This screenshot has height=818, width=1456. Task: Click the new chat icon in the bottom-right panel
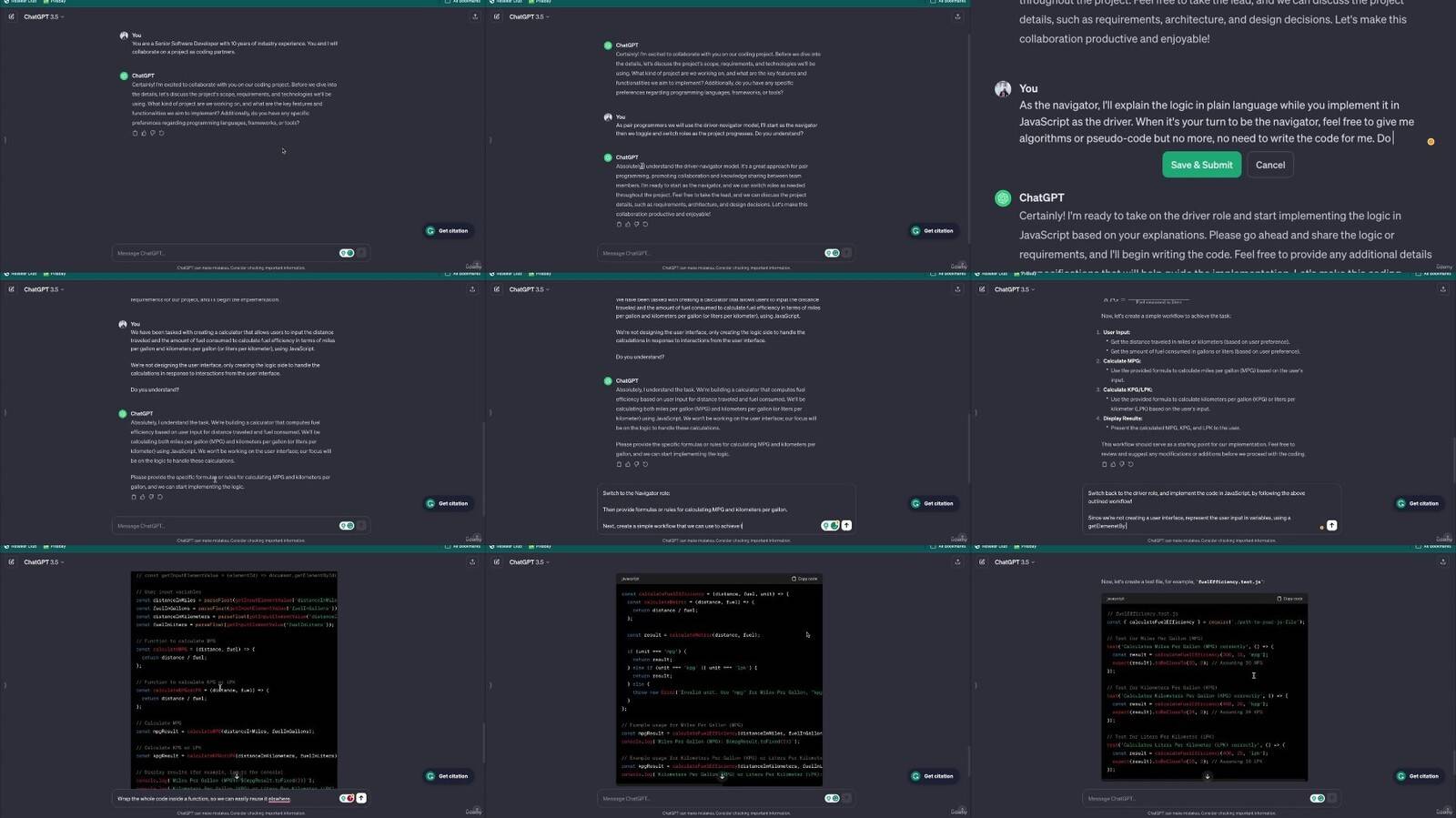(x=981, y=562)
